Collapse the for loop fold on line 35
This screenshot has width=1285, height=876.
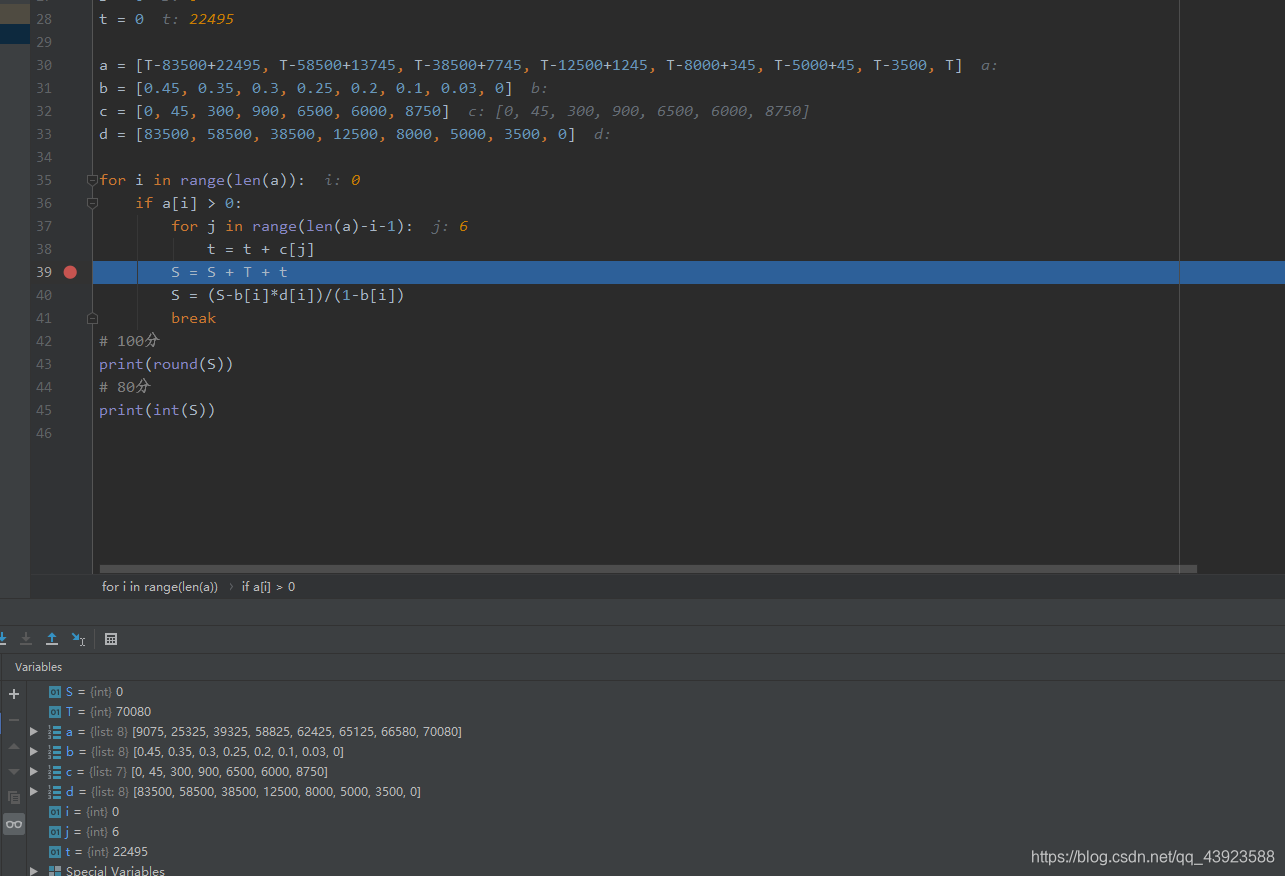pos(92,180)
